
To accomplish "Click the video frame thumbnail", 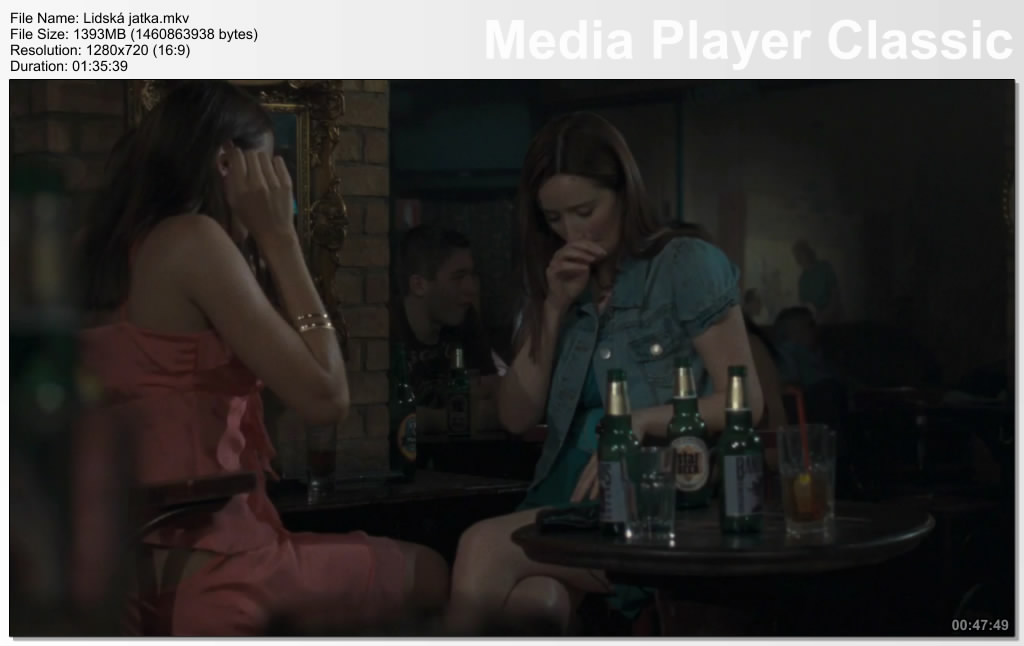I will coord(512,357).
